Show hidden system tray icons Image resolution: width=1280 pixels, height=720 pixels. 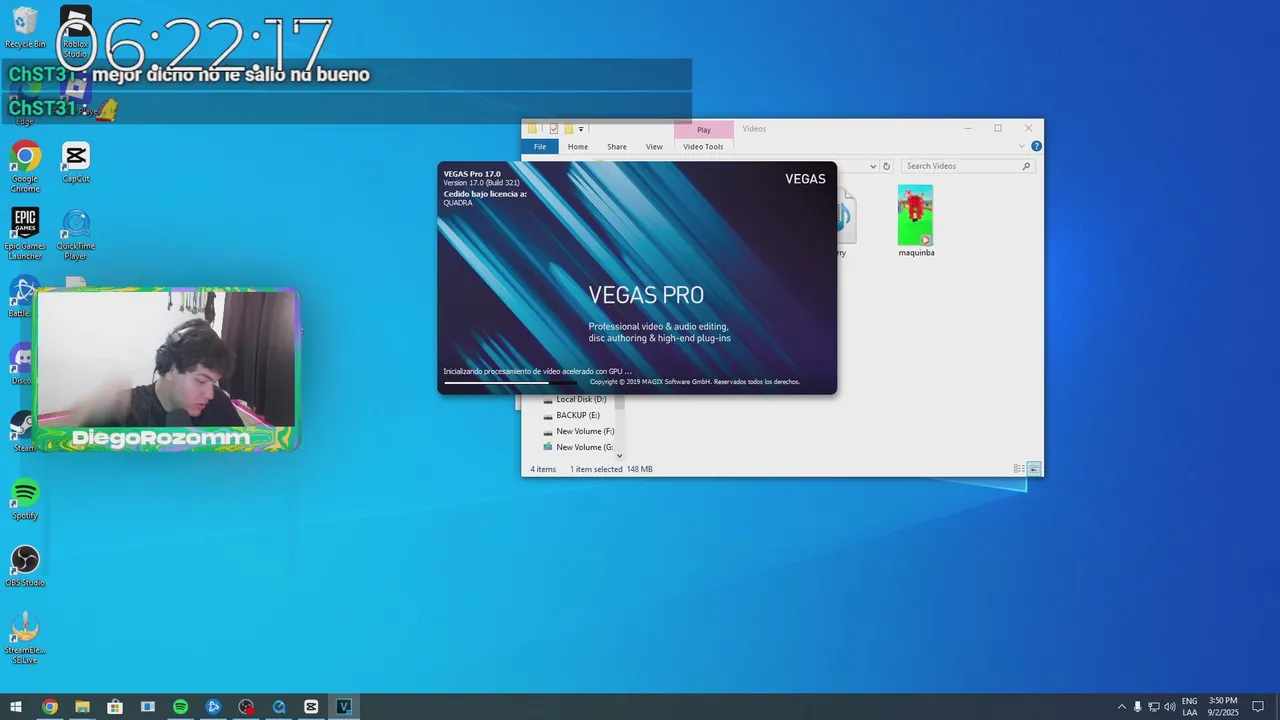(x=1121, y=707)
